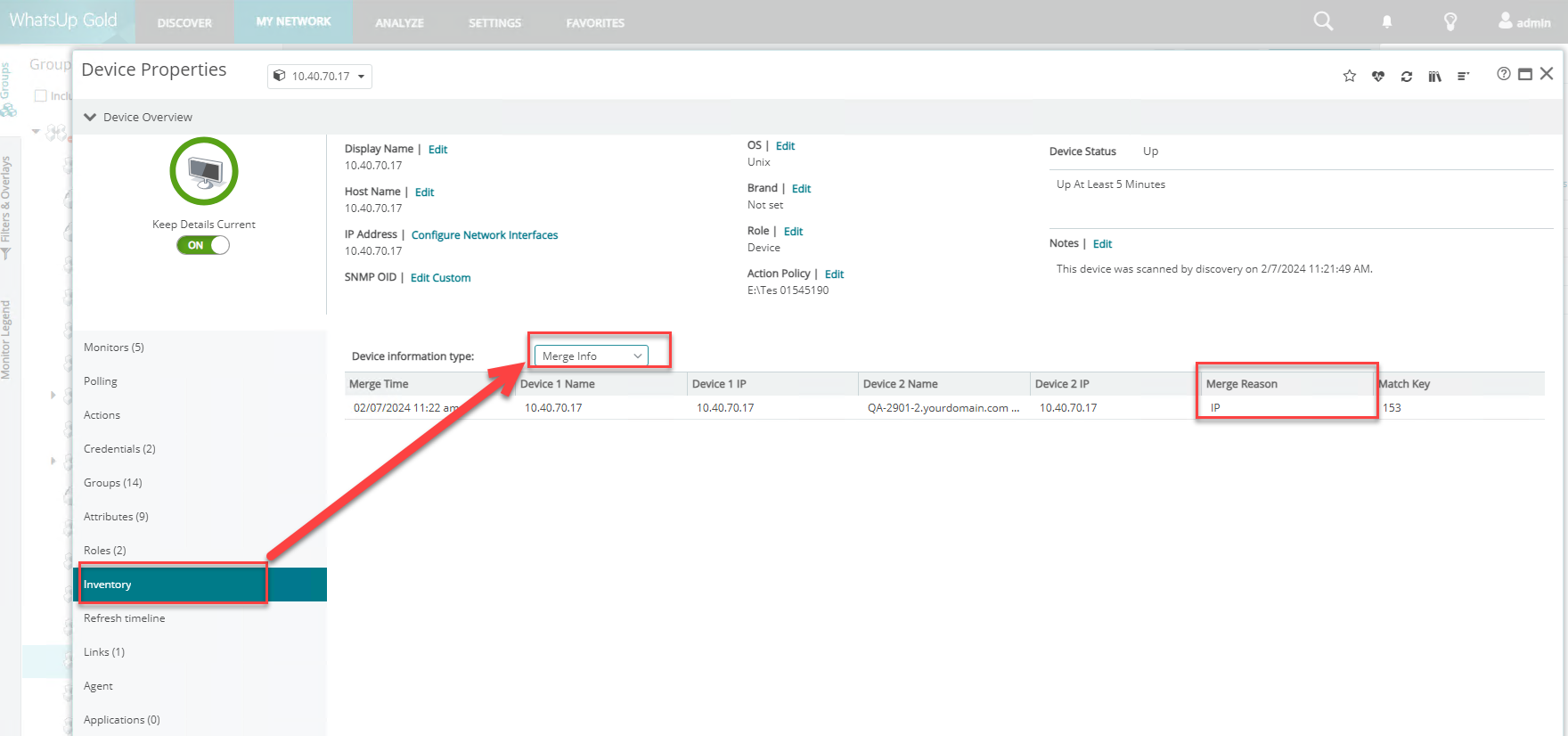
Task: Click Configure Network Interfaces link
Action: pyautogui.click(x=485, y=235)
